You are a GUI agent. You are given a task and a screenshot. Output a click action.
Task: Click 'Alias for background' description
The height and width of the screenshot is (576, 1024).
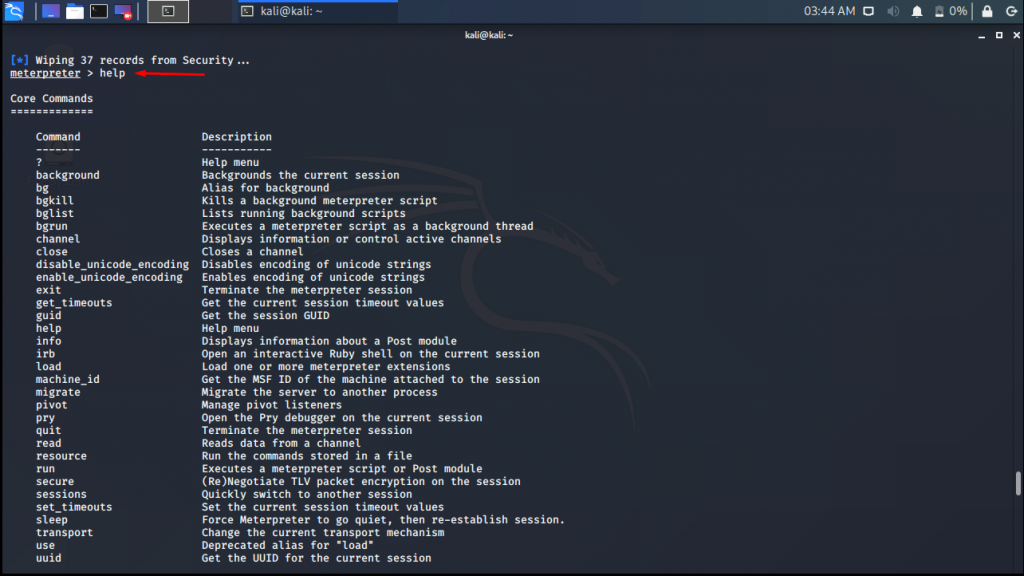[x=265, y=188]
